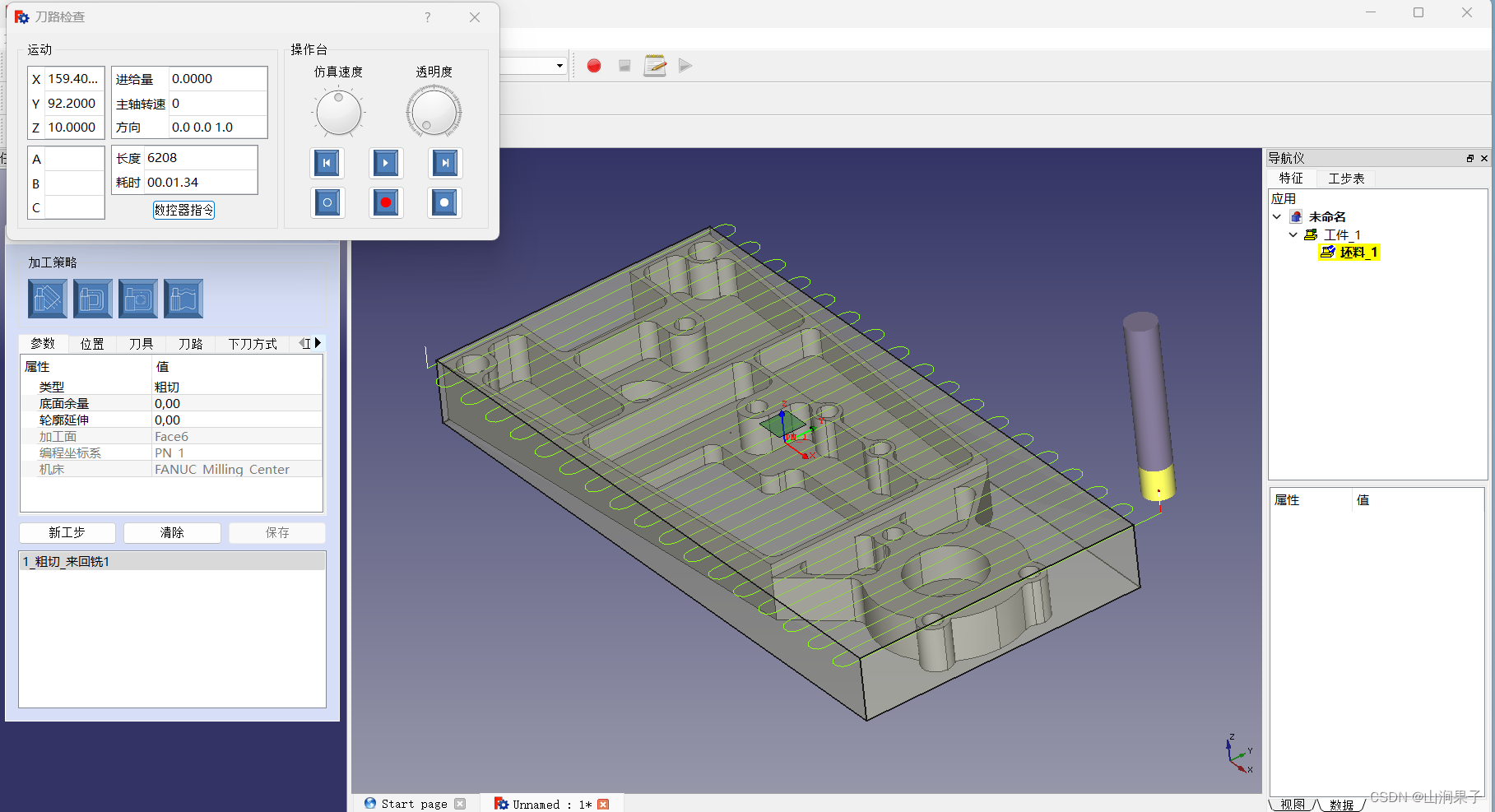Switch to the 视图 bottom tab
The image size is (1495, 812).
pos(1293,805)
